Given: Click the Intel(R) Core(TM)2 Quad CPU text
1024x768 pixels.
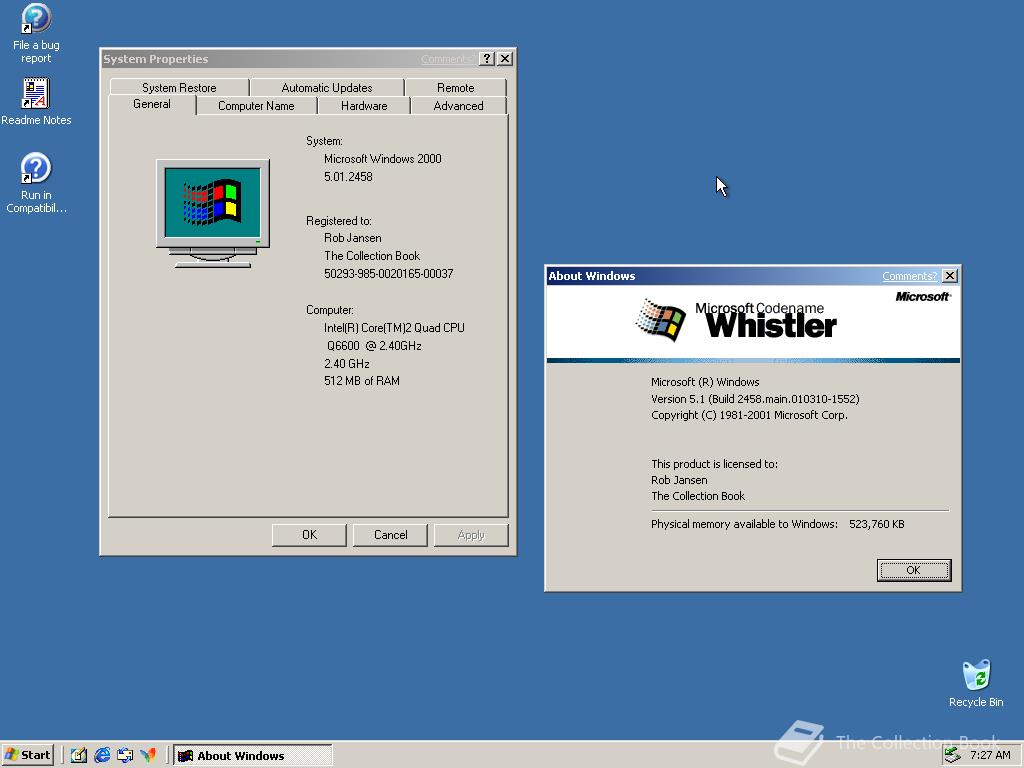Looking at the screenshot, I should pos(394,328).
